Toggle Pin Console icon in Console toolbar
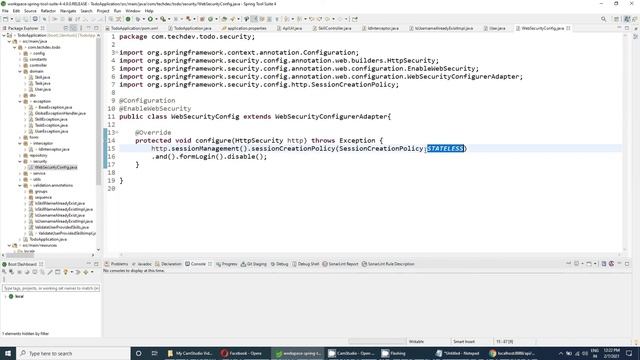 [569, 264]
